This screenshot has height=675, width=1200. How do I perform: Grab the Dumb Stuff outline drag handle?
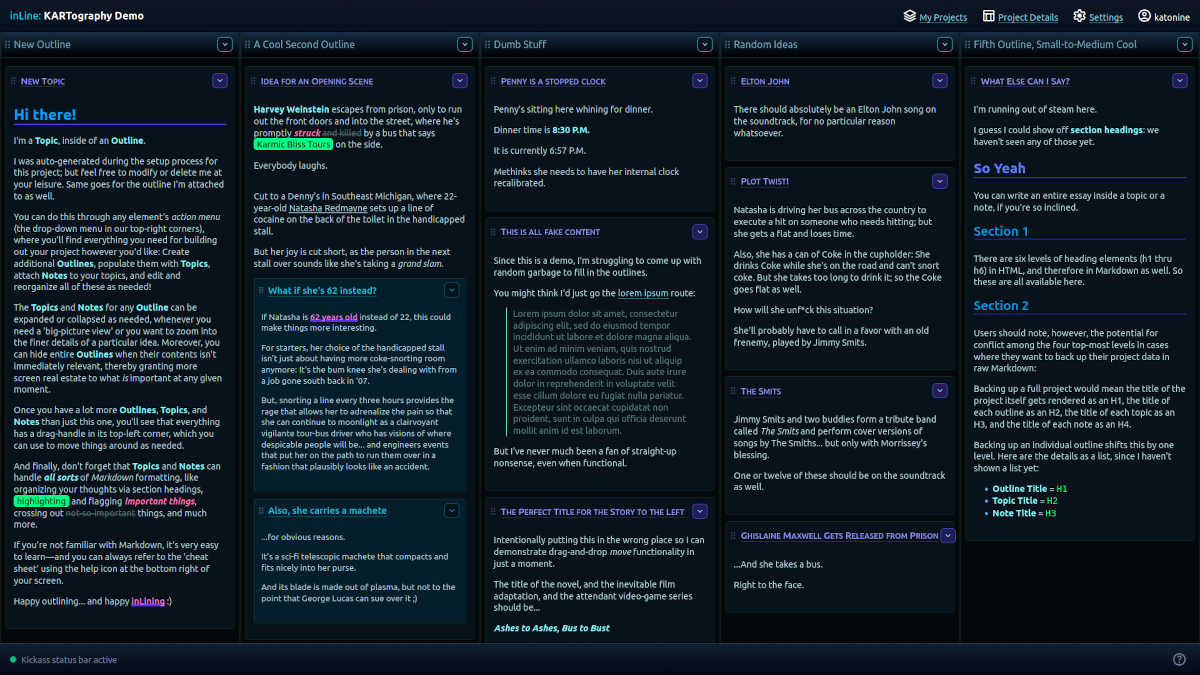pos(487,45)
